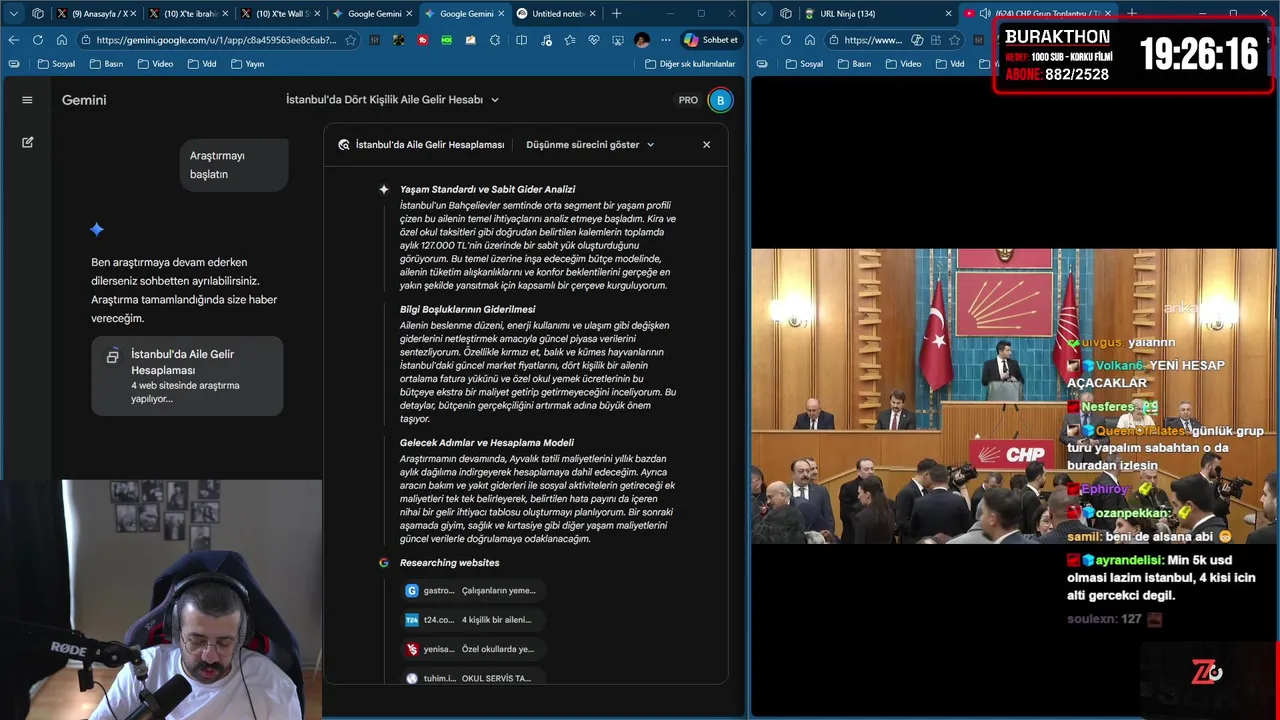The height and width of the screenshot is (720, 1280).
Task: Open the tuhim.i... 'OKUL SERVİS TA...' source chip
Action: tap(472, 677)
